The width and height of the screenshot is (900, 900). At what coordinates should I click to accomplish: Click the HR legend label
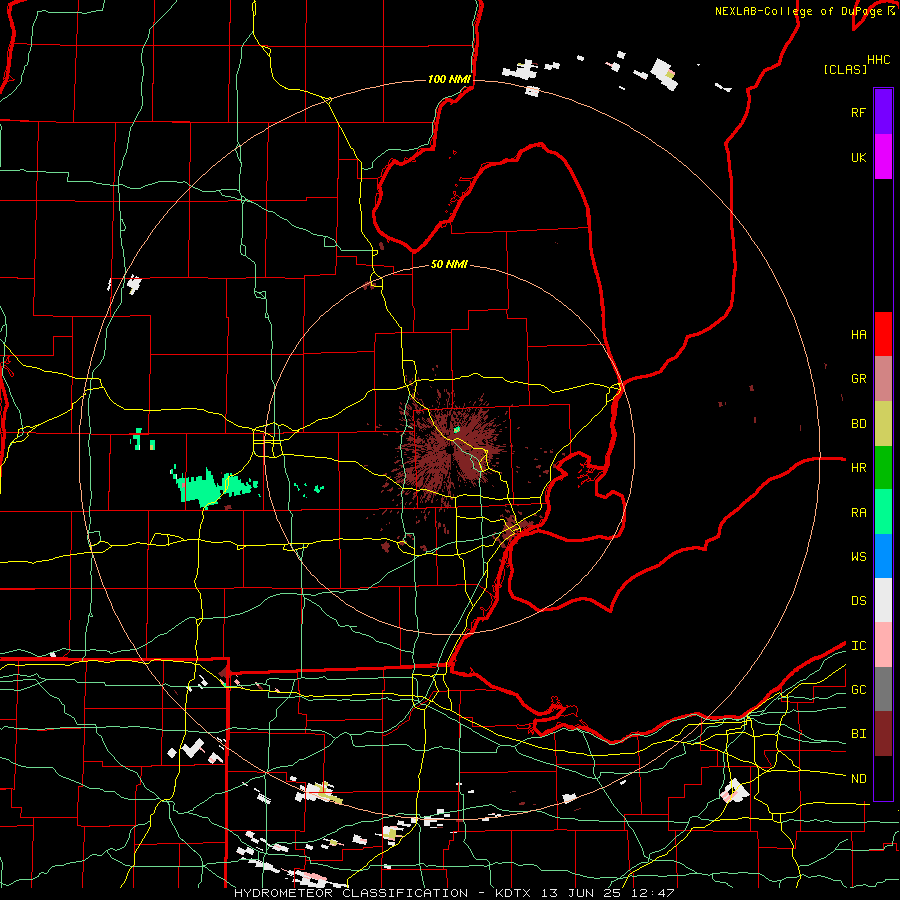[858, 468]
